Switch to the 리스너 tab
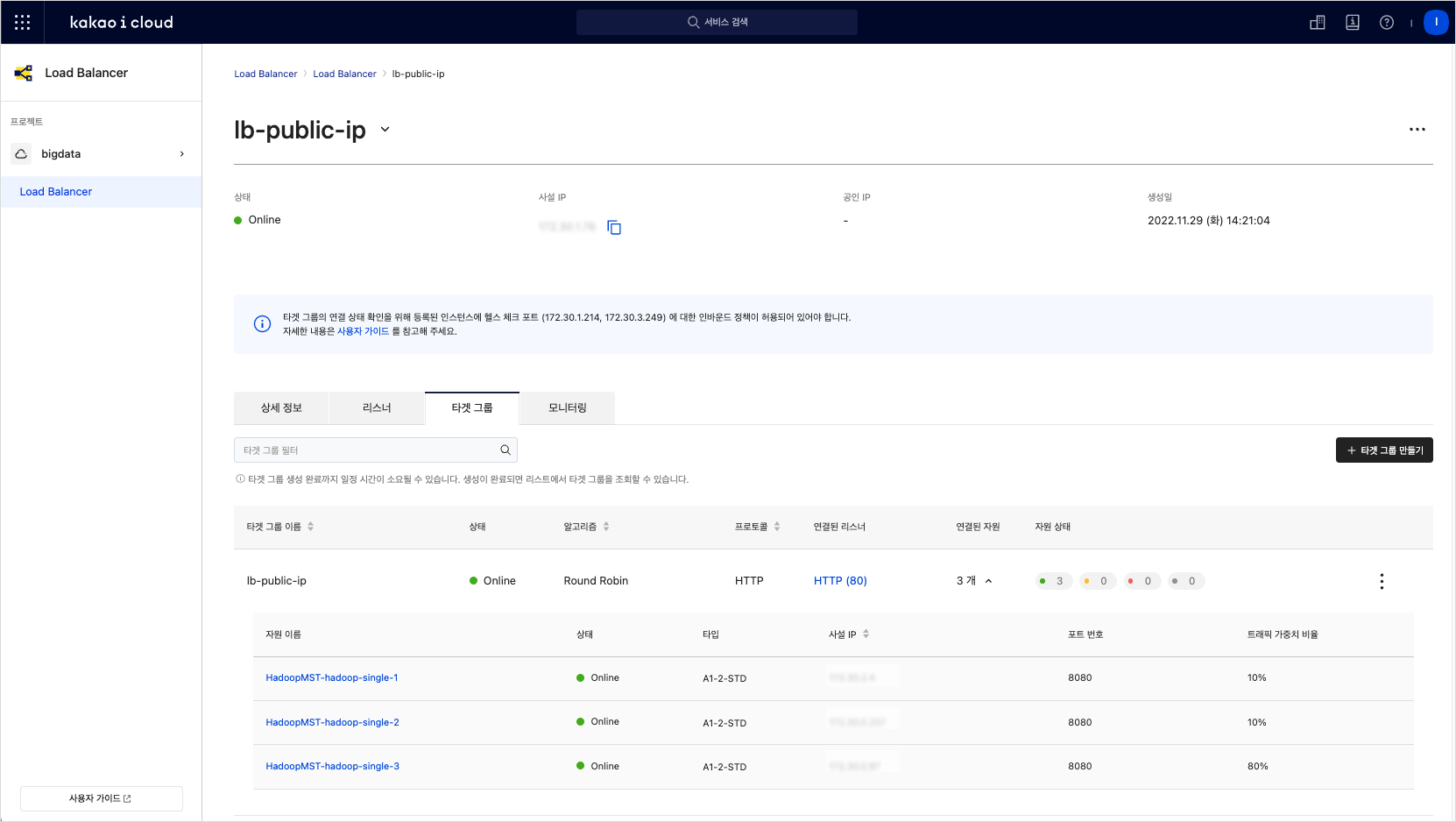 click(377, 408)
